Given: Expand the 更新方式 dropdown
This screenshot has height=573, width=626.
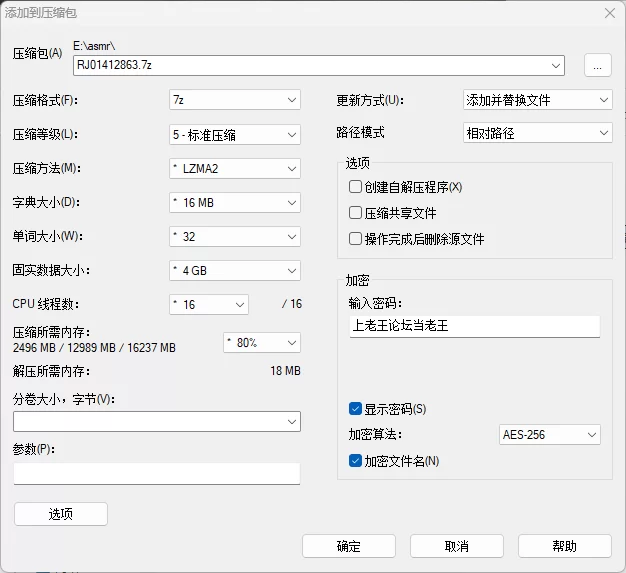Looking at the screenshot, I should coord(537,100).
